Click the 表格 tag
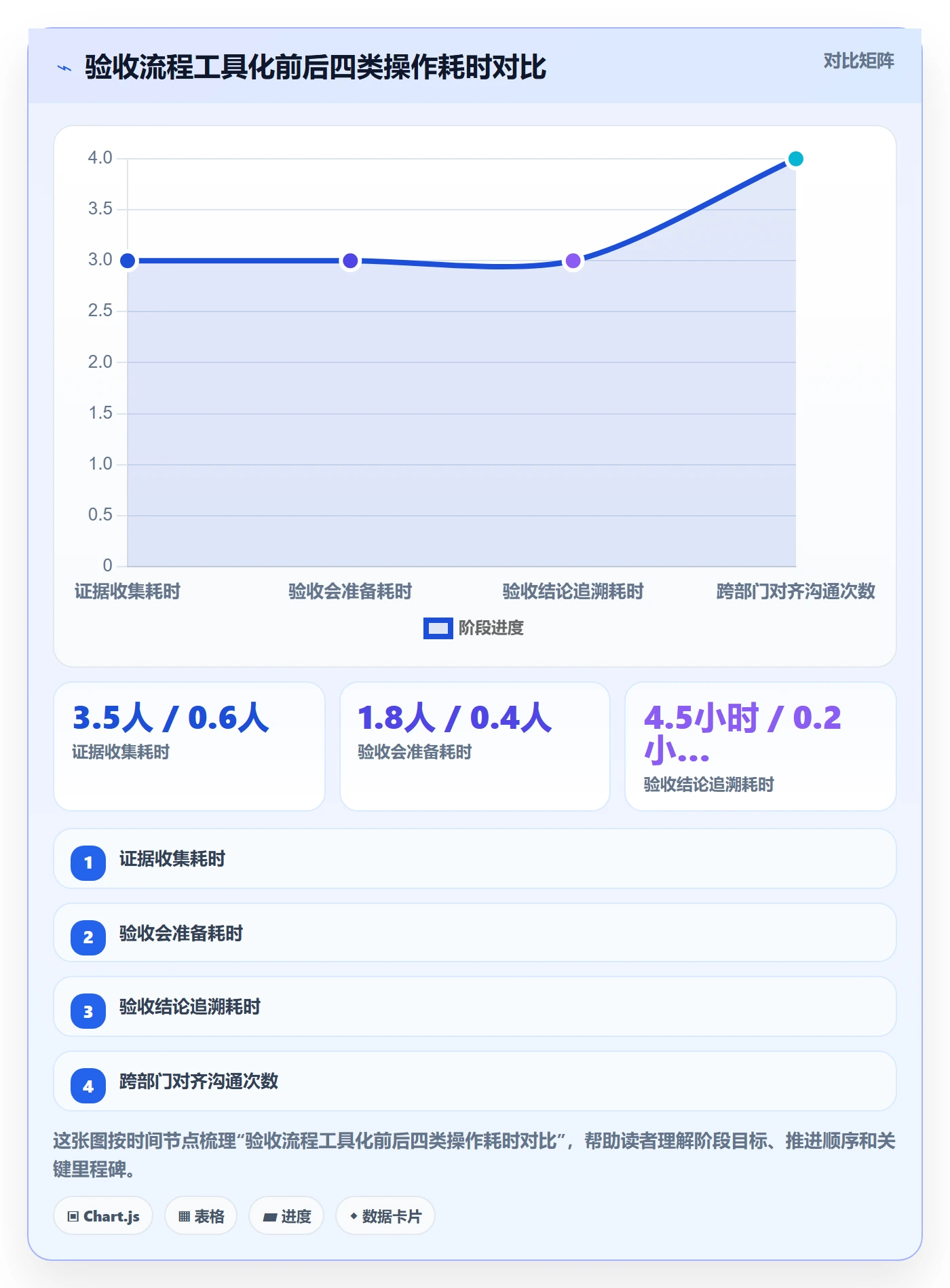Screen dimensions: 950x1288 tap(201, 1216)
